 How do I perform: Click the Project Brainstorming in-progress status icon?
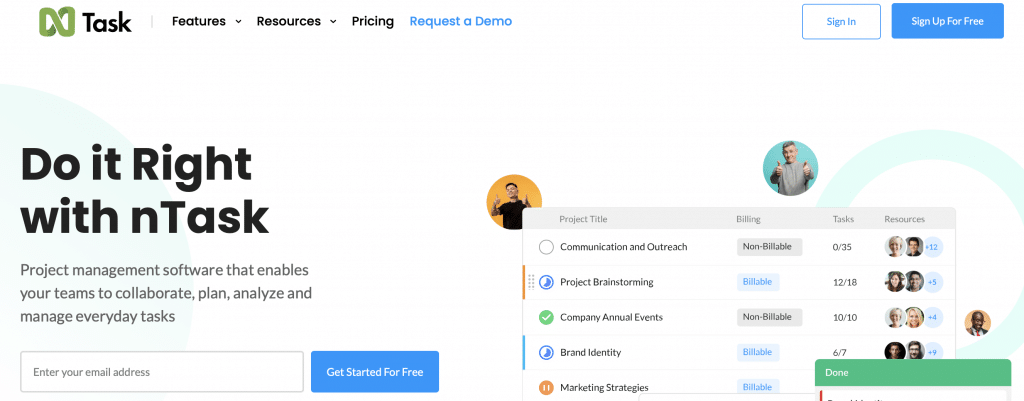point(546,282)
